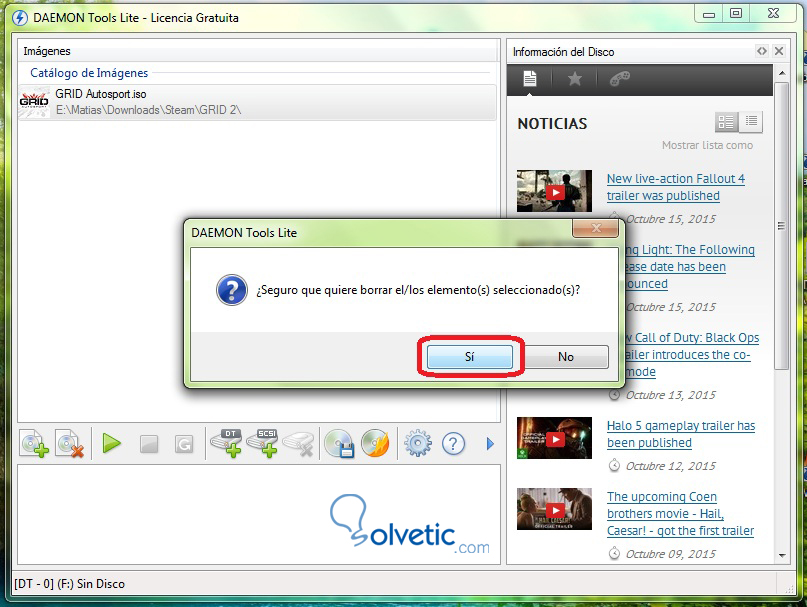Open Preferences with the gear icon
Viewport: 807px width, 607px height.
pyautogui.click(x=417, y=443)
